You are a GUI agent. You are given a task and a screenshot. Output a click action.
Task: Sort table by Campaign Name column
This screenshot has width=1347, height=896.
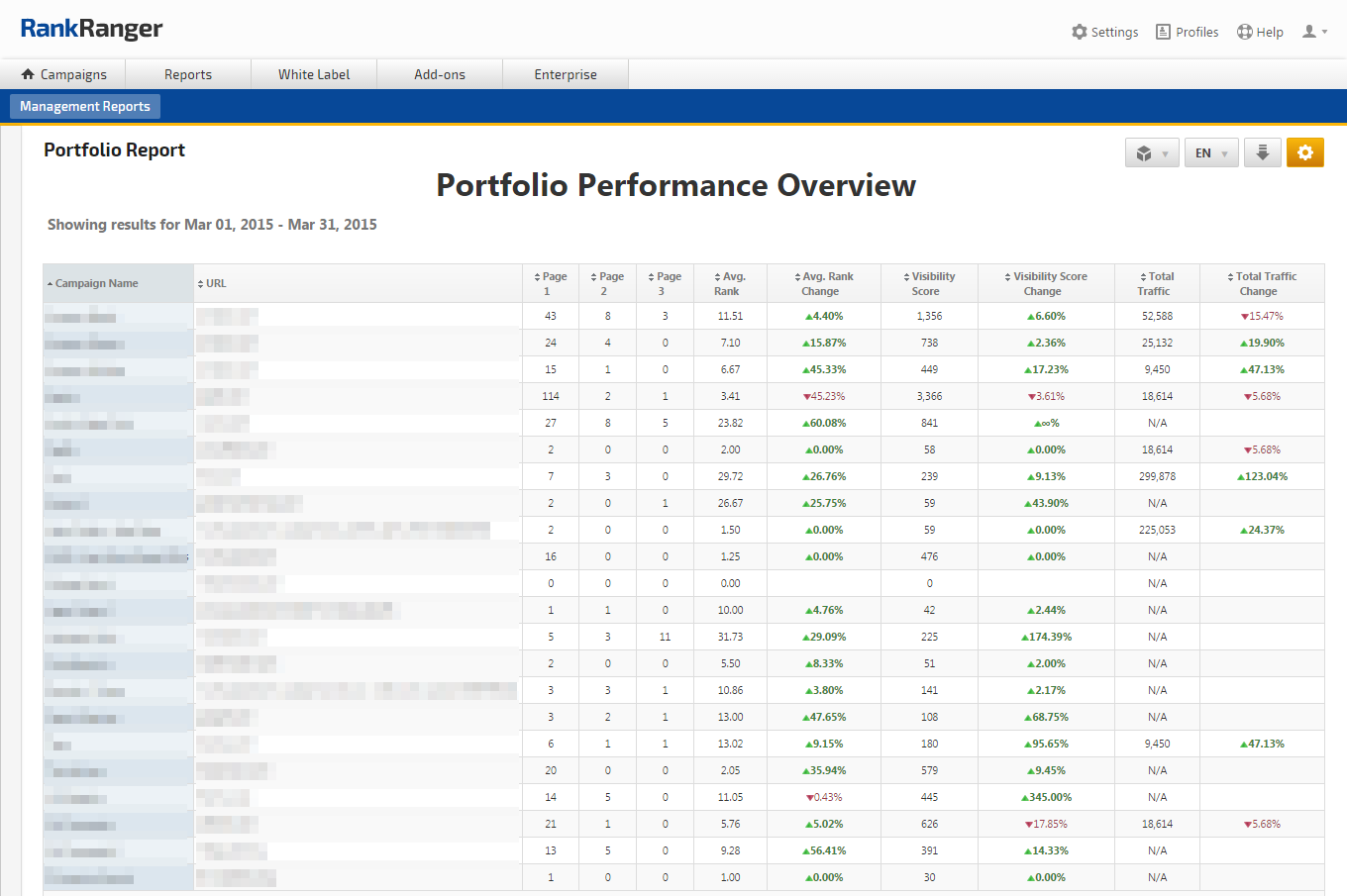tap(96, 283)
